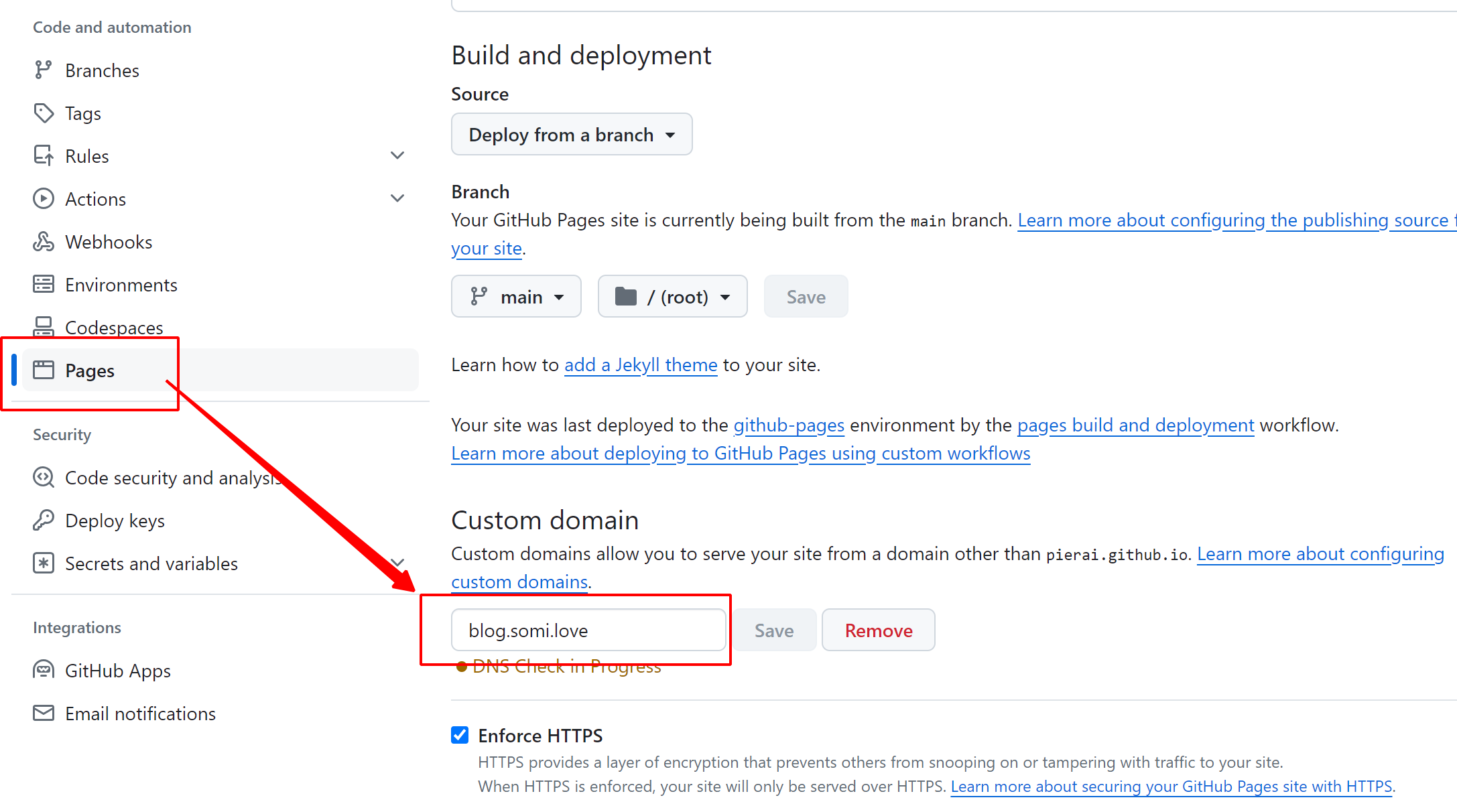Open the Deploy from a branch dropdown

(x=572, y=134)
